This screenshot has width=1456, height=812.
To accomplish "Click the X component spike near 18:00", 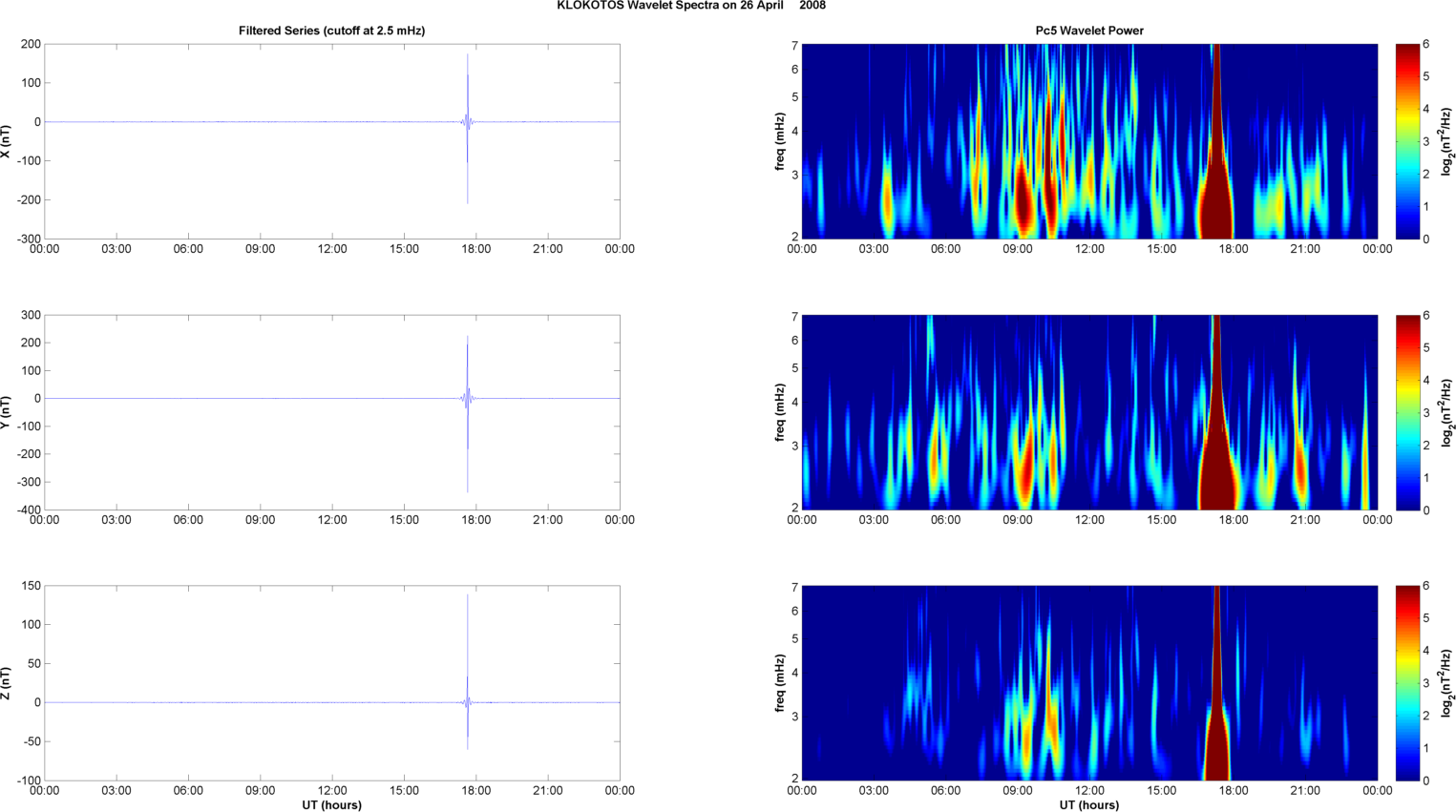I will pos(467,129).
